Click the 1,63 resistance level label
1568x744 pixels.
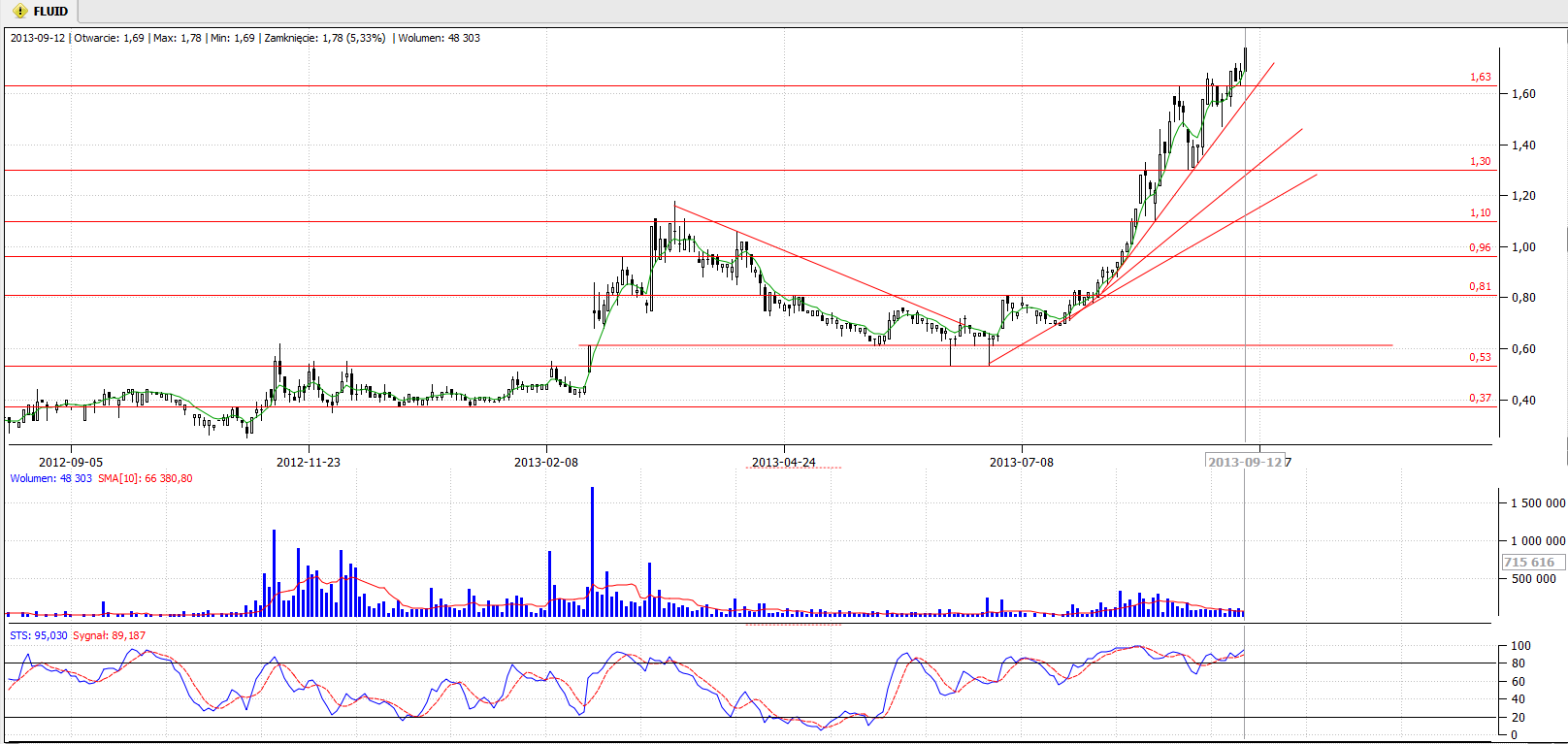[x=1480, y=78]
